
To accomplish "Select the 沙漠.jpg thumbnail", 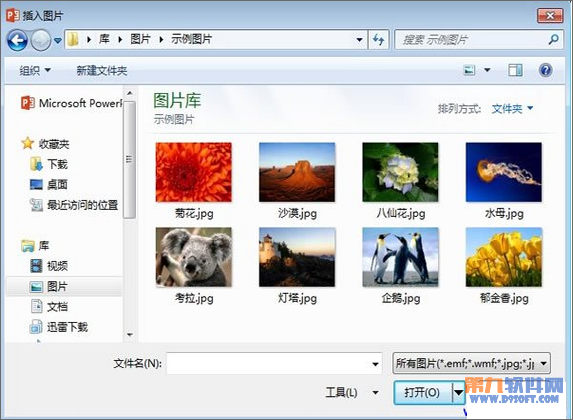I will 297,172.
